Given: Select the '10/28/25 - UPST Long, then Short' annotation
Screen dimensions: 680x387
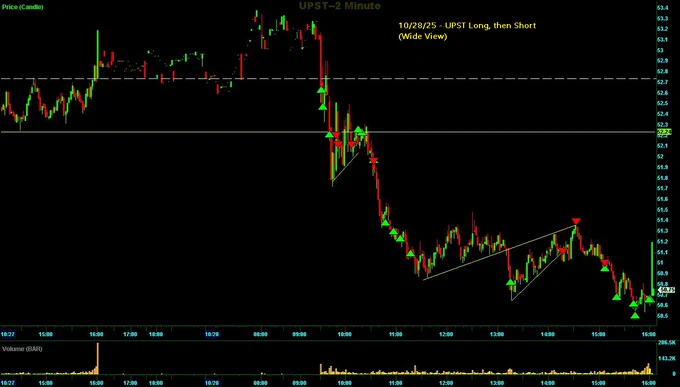Looking at the screenshot, I should point(467,26).
